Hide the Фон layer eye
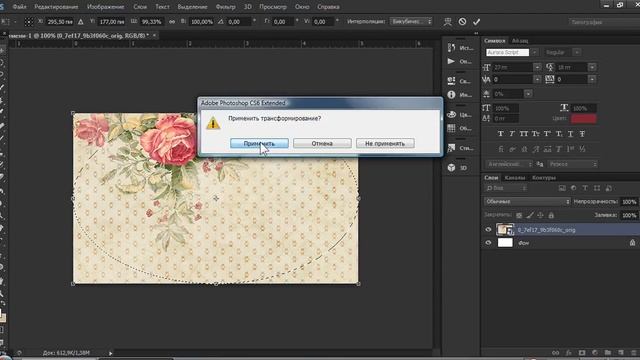 click(488, 242)
